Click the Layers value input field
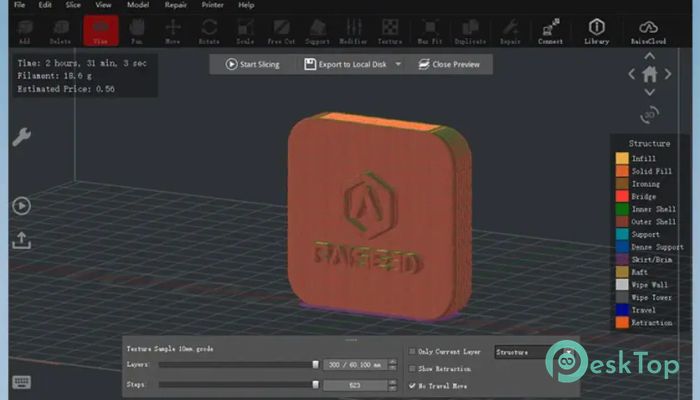This screenshot has width=700, height=400. 355,365
